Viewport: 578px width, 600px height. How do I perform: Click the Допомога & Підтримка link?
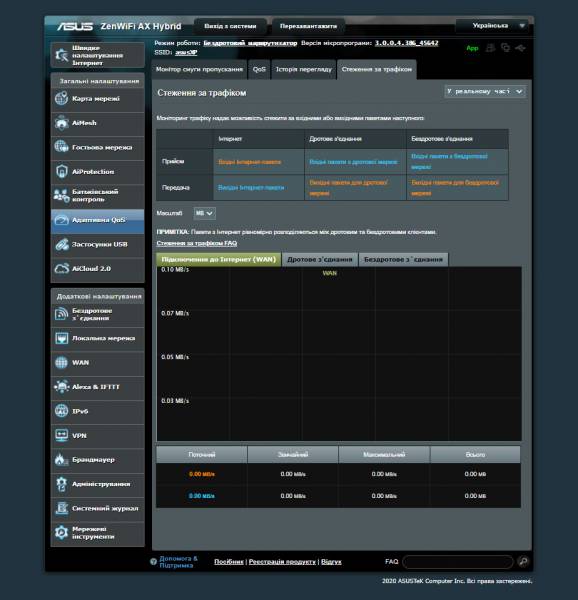pyautogui.click(x=179, y=562)
